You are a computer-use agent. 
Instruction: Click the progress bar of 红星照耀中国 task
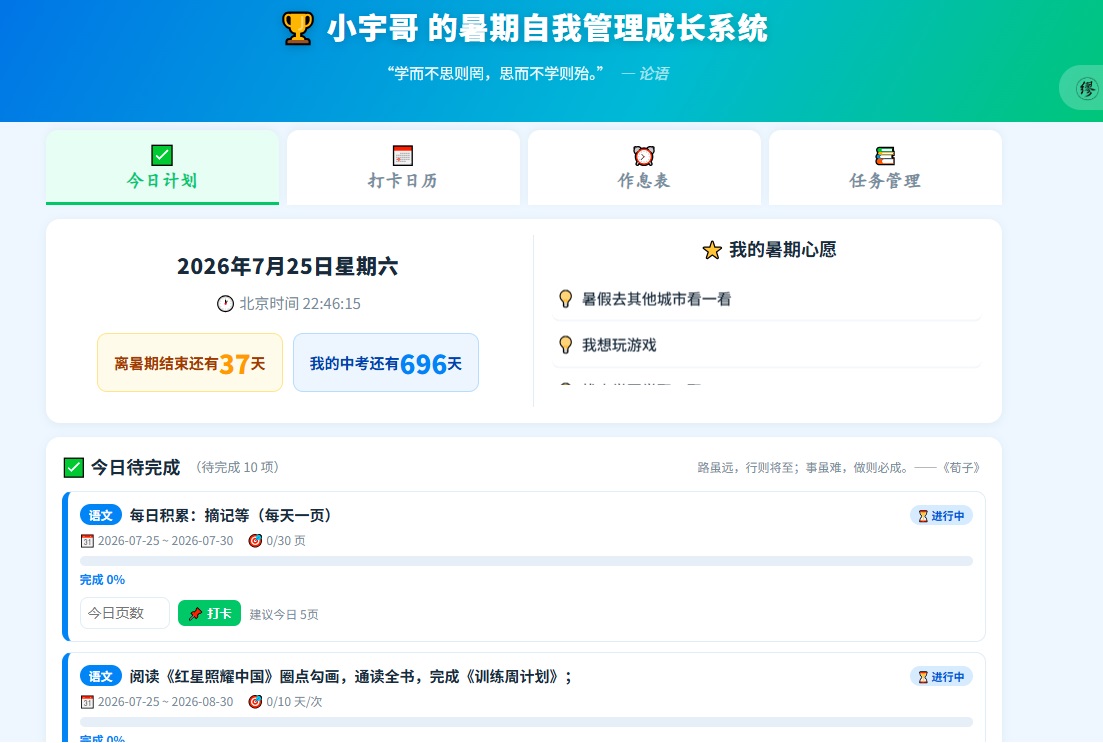click(x=526, y=723)
